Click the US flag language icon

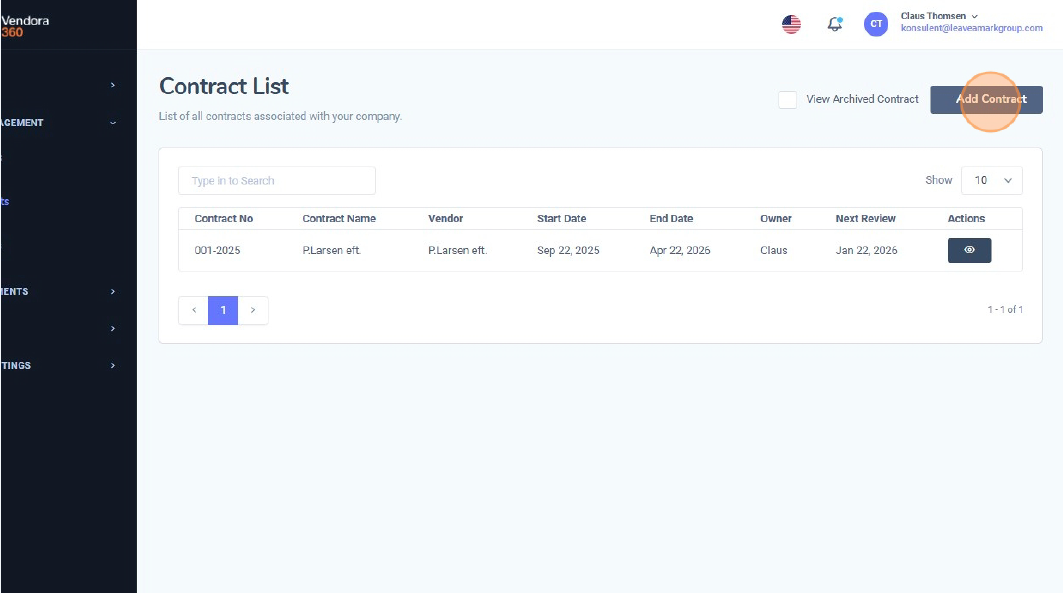coord(791,25)
